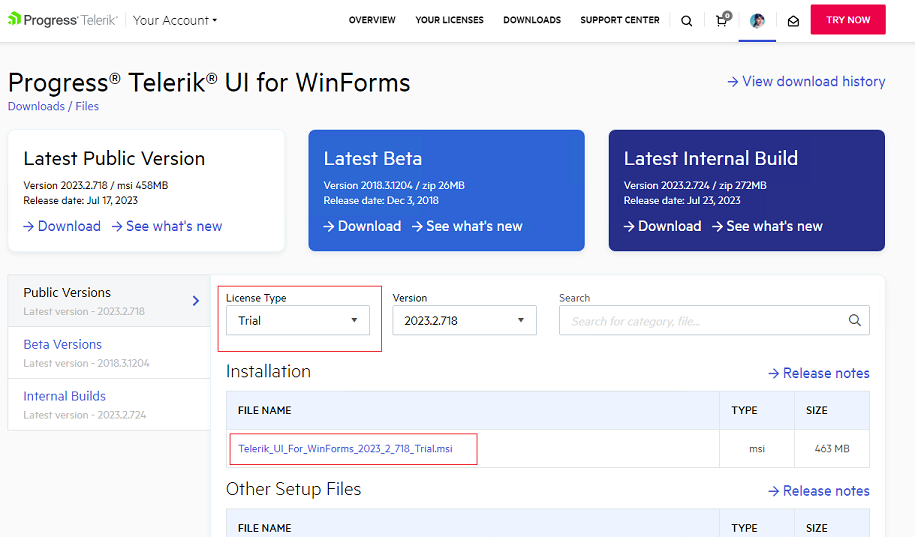
Task: Go to the Overview menu item
Action: point(372,20)
